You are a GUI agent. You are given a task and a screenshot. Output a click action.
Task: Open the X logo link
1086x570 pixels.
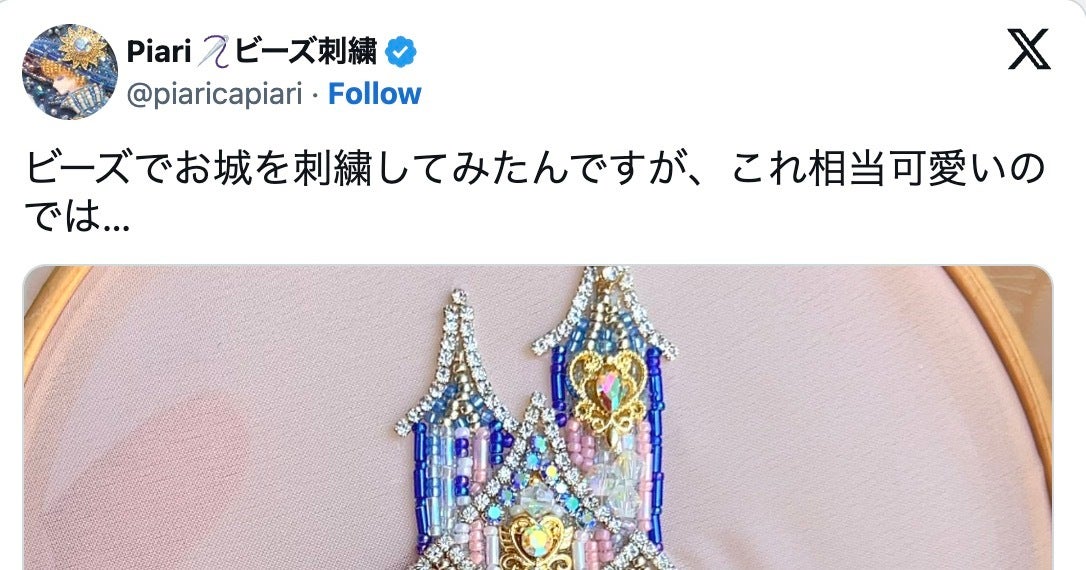(x=1029, y=50)
